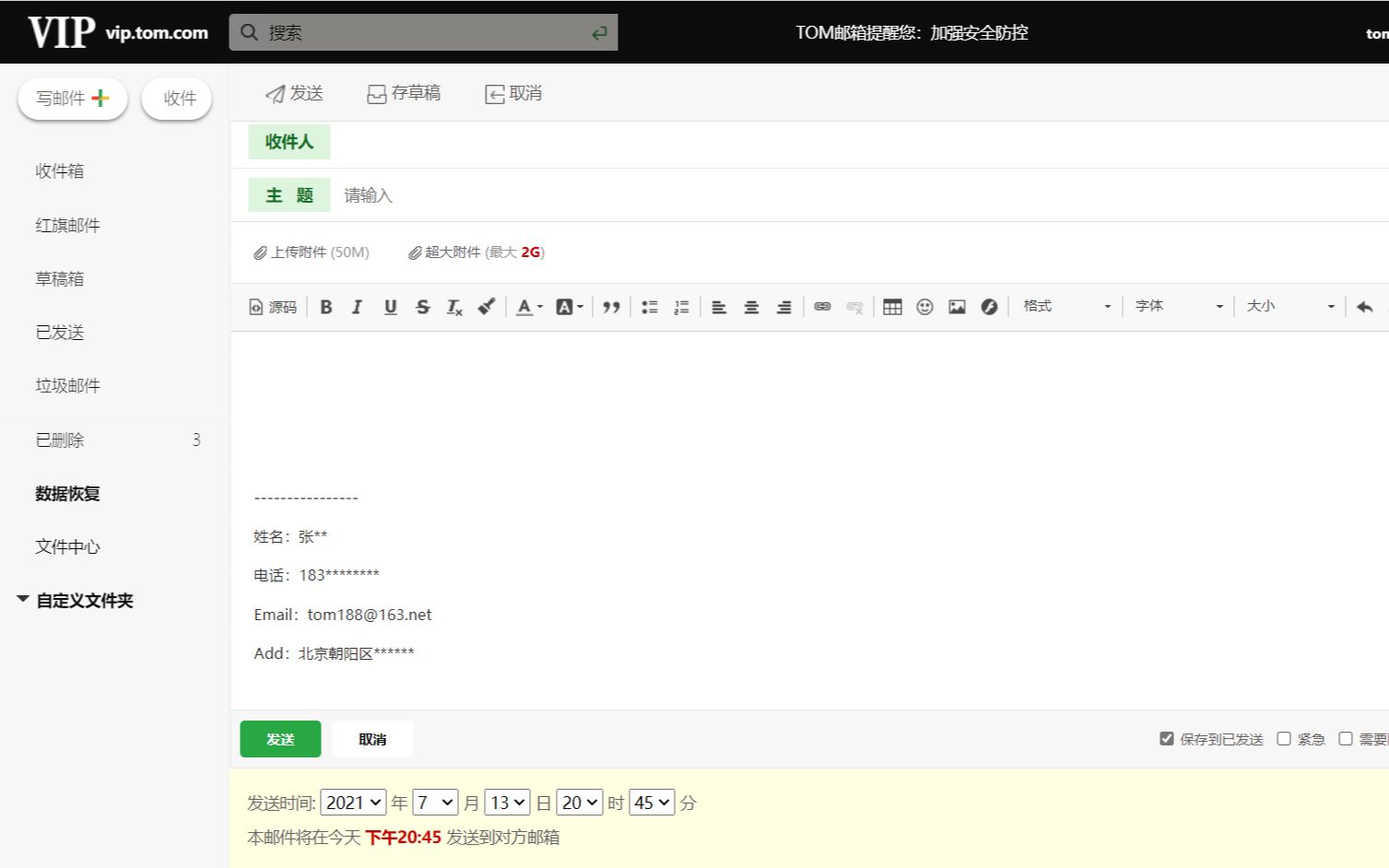Click the VIP vip.tom.com logo
The height and width of the screenshot is (868, 1389).
tap(118, 32)
